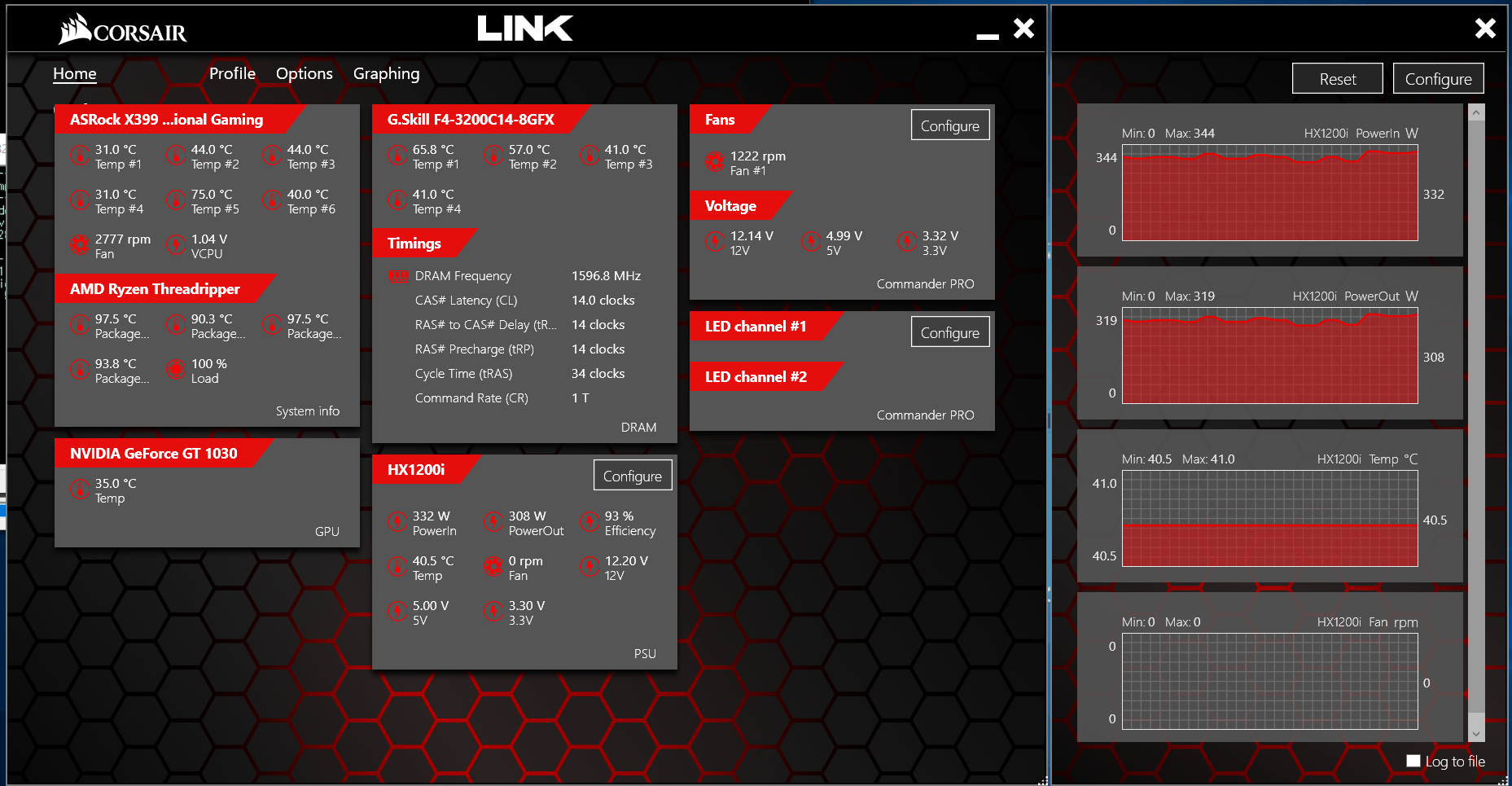1512x786 pixels.
Task: Click the Commander PRO 3.3V voltage icon
Action: [x=906, y=241]
